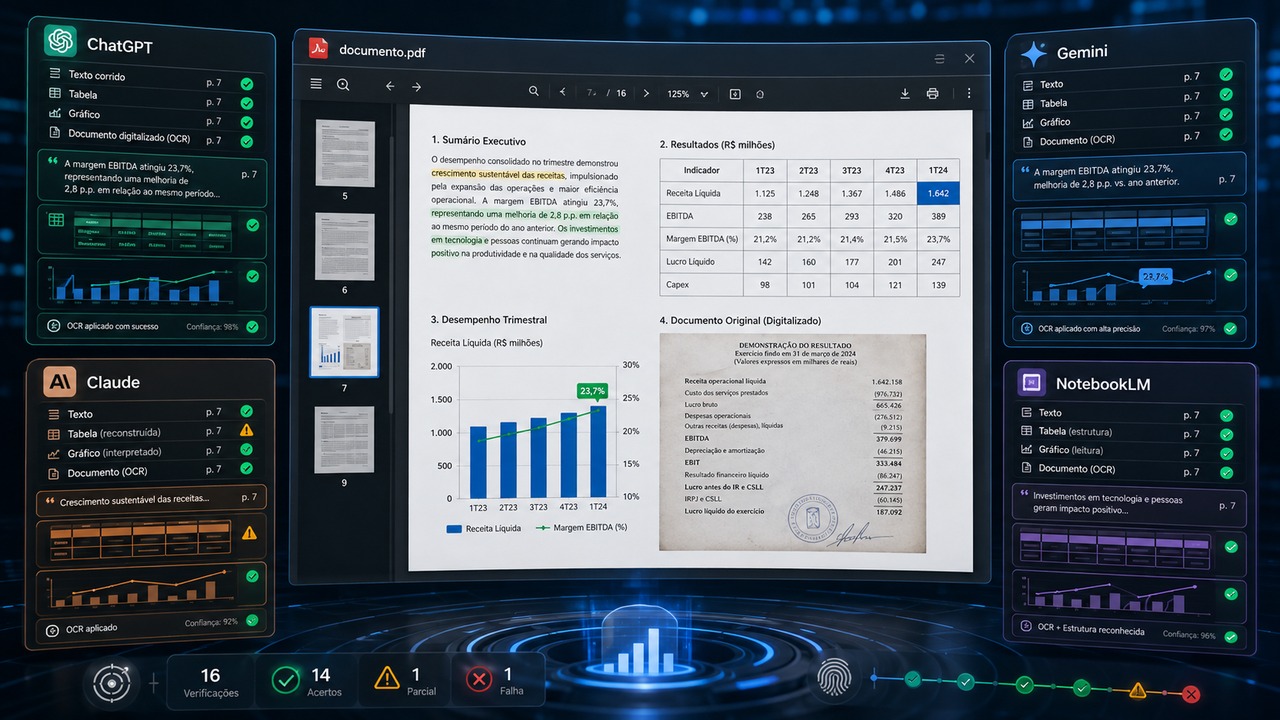Click the NotebookLM logo icon
Viewport: 1280px width, 720px height.
tap(1032, 383)
